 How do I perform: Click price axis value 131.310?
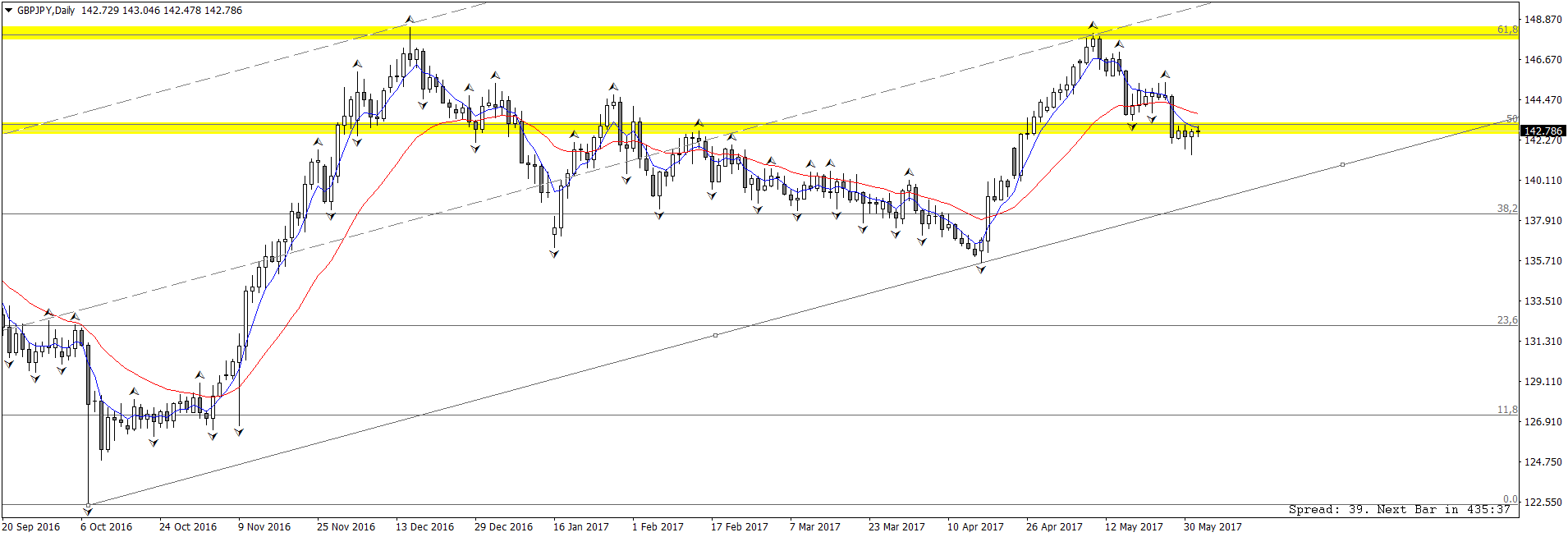click(x=1543, y=342)
